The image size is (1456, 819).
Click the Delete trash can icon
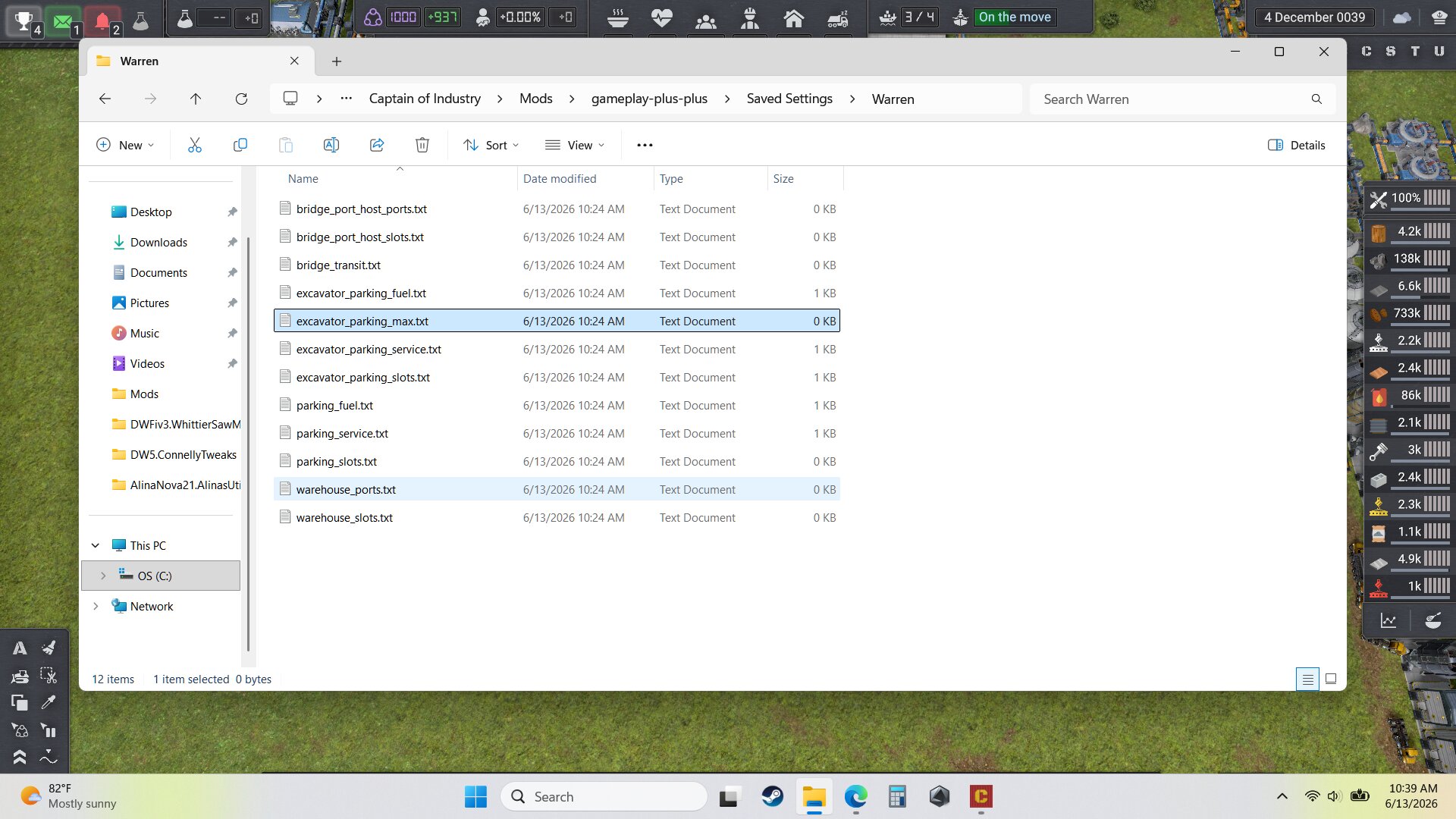click(x=422, y=145)
